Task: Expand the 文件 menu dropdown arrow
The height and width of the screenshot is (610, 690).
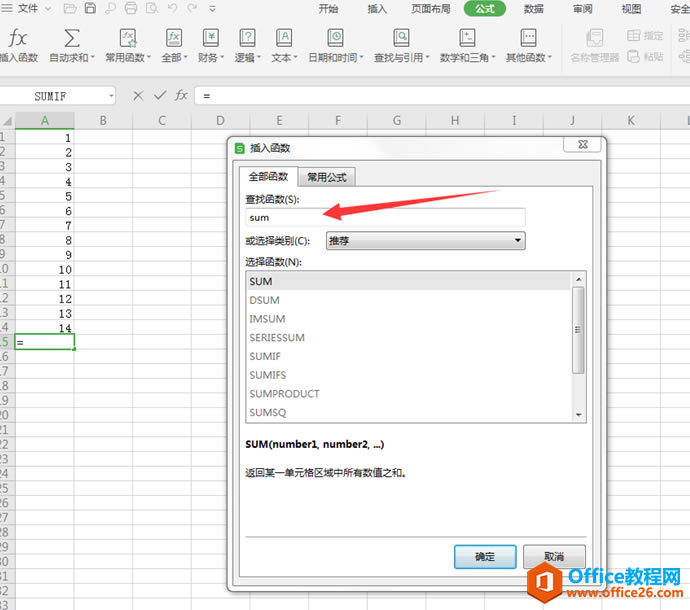Action: pos(48,8)
